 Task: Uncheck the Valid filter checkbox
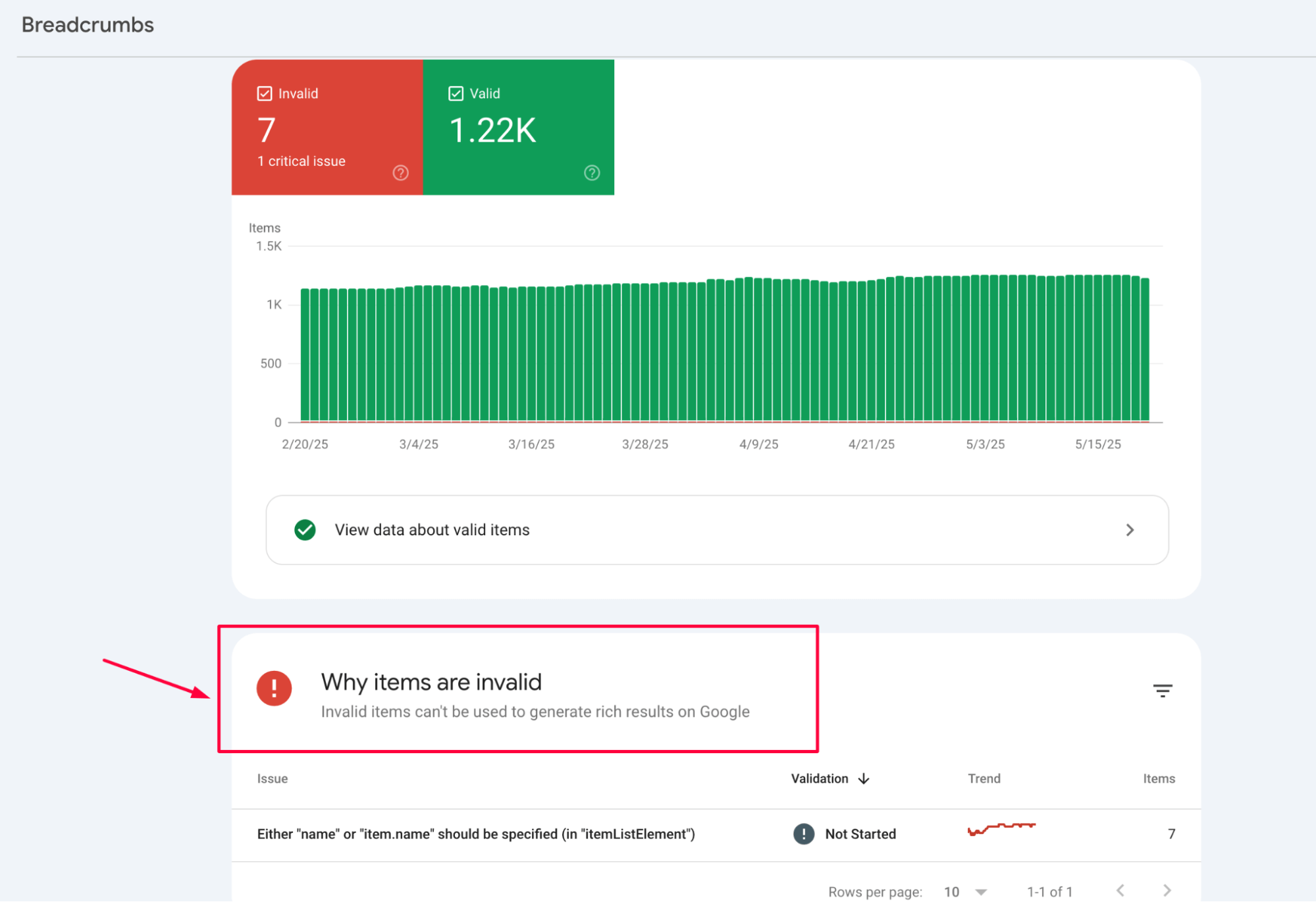456,93
